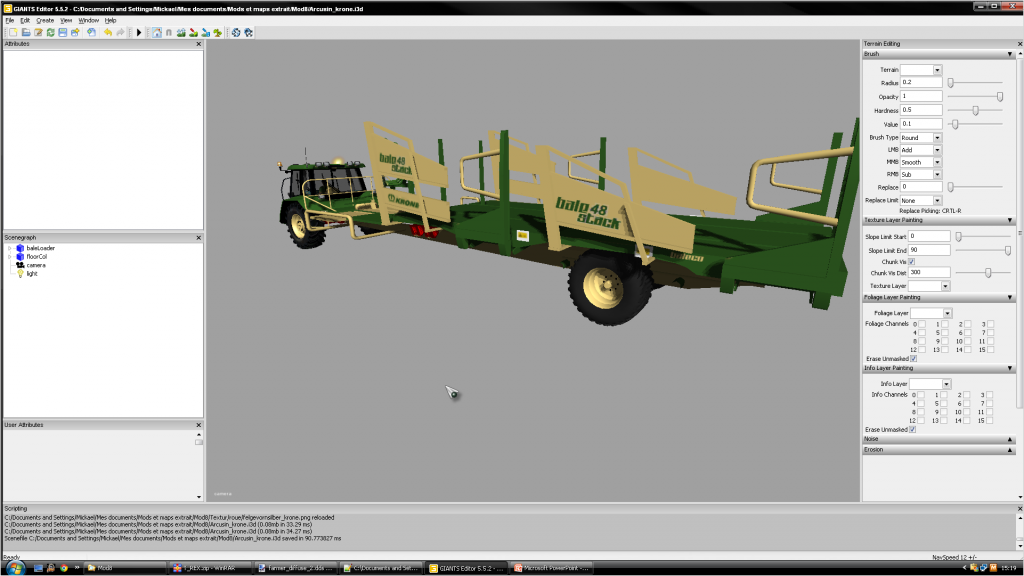The image size is (1024, 576).
Task: Open the Texture Layer dropdown
Action: pyautogui.click(x=945, y=286)
